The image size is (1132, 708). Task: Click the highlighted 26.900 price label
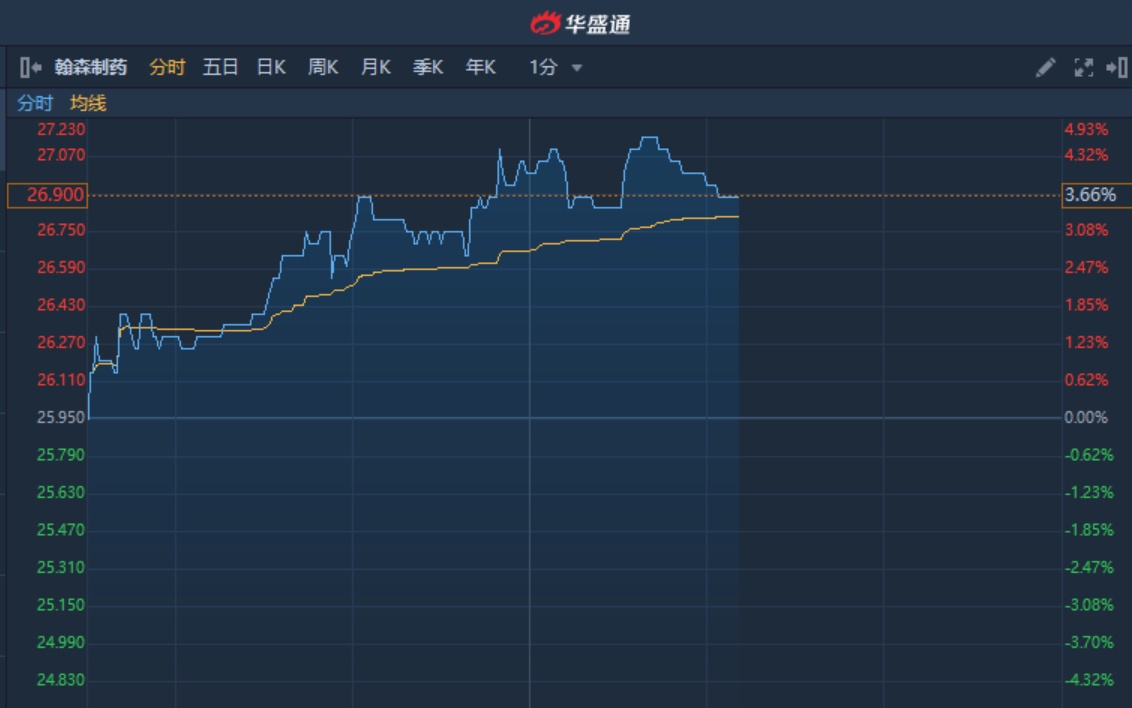(x=48, y=195)
